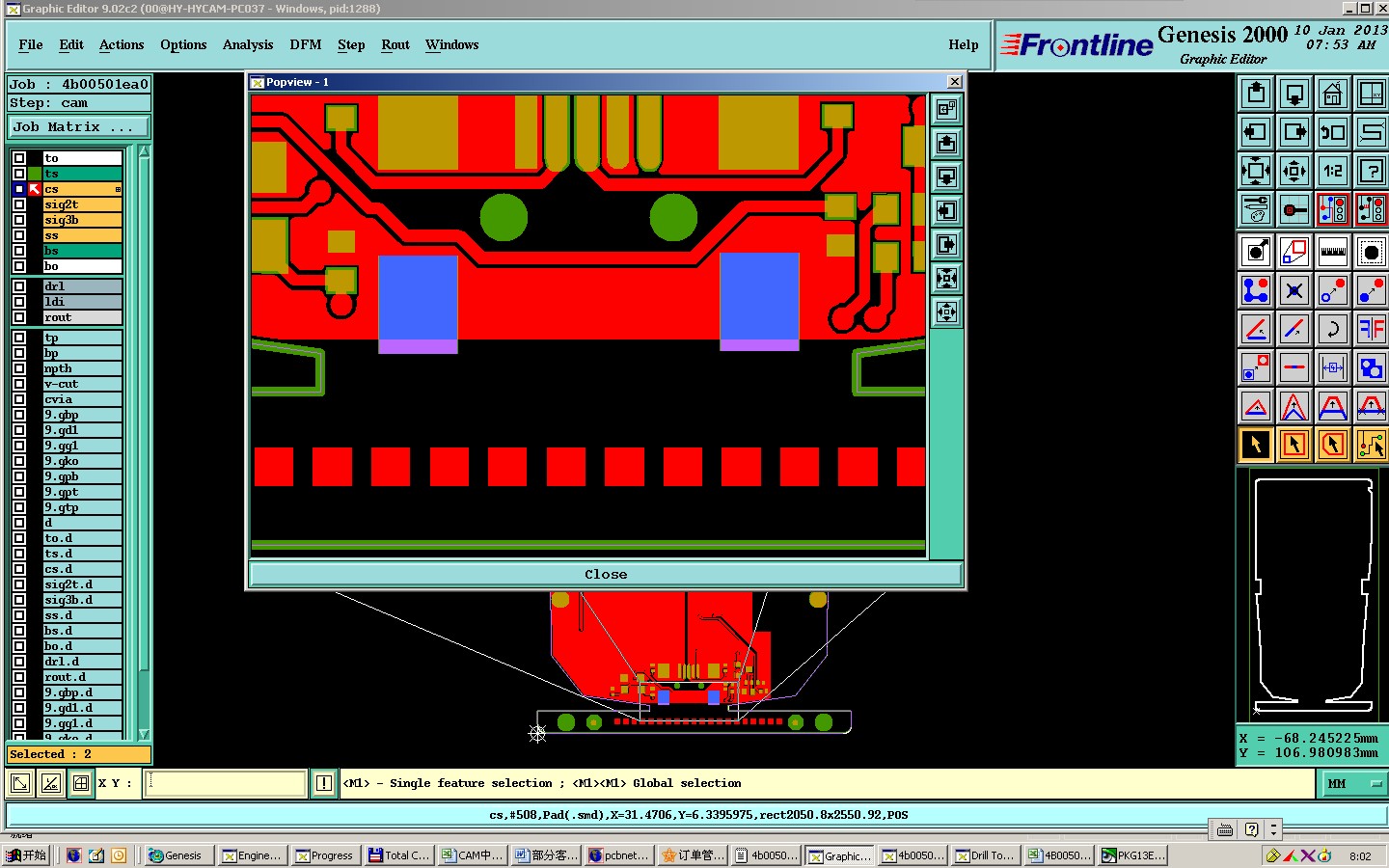Select the net selection arrow tool

[1372, 445]
